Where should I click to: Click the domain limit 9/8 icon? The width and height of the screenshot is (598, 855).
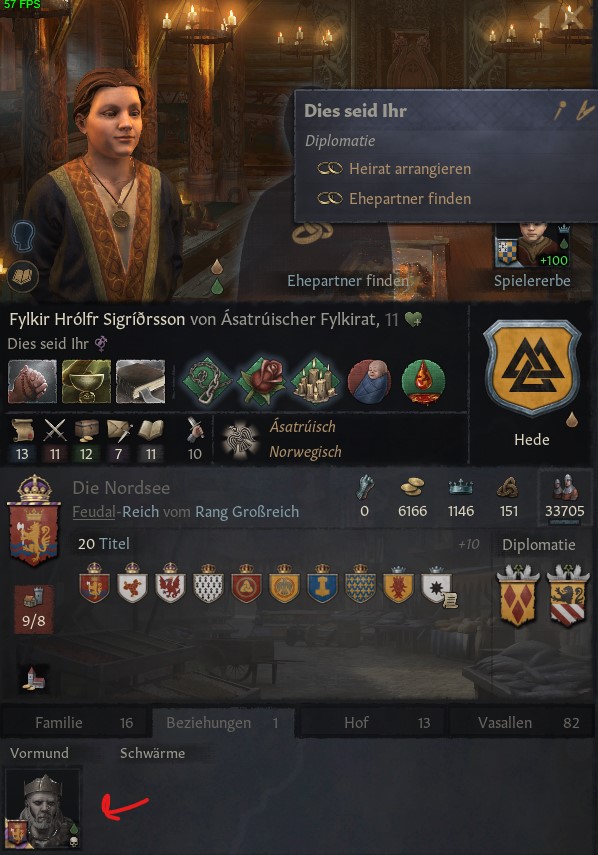pos(34,609)
